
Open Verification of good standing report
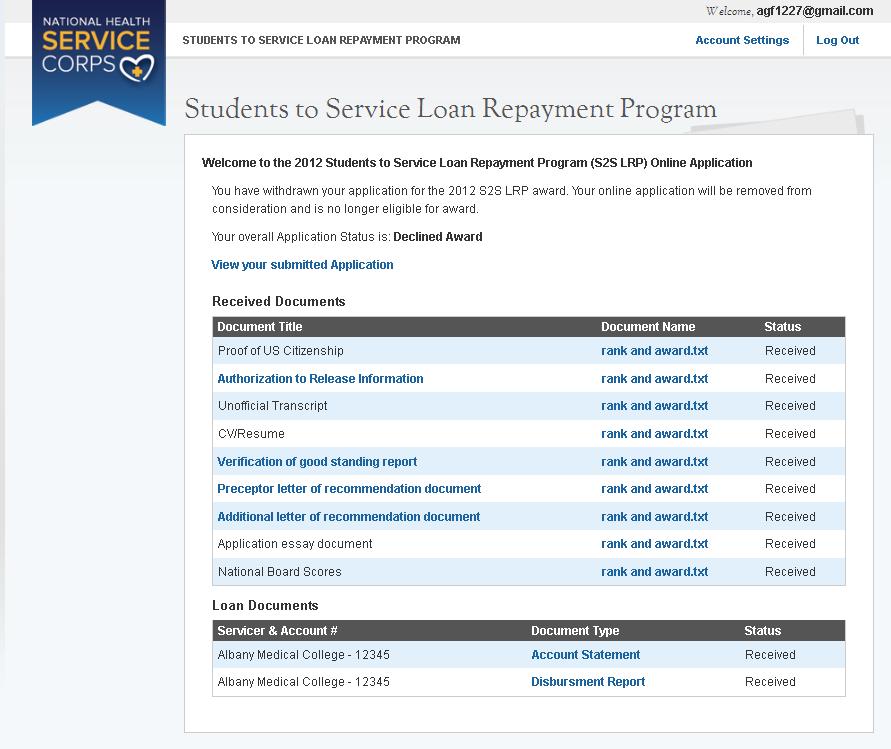click(317, 462)
